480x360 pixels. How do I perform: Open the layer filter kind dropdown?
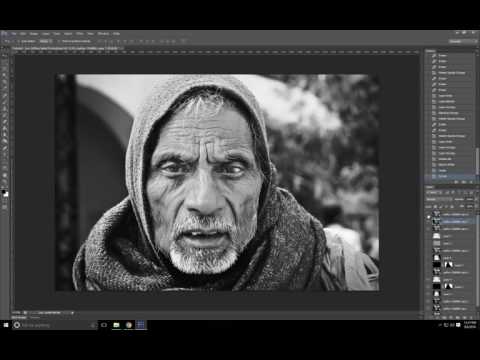[434, 193]
